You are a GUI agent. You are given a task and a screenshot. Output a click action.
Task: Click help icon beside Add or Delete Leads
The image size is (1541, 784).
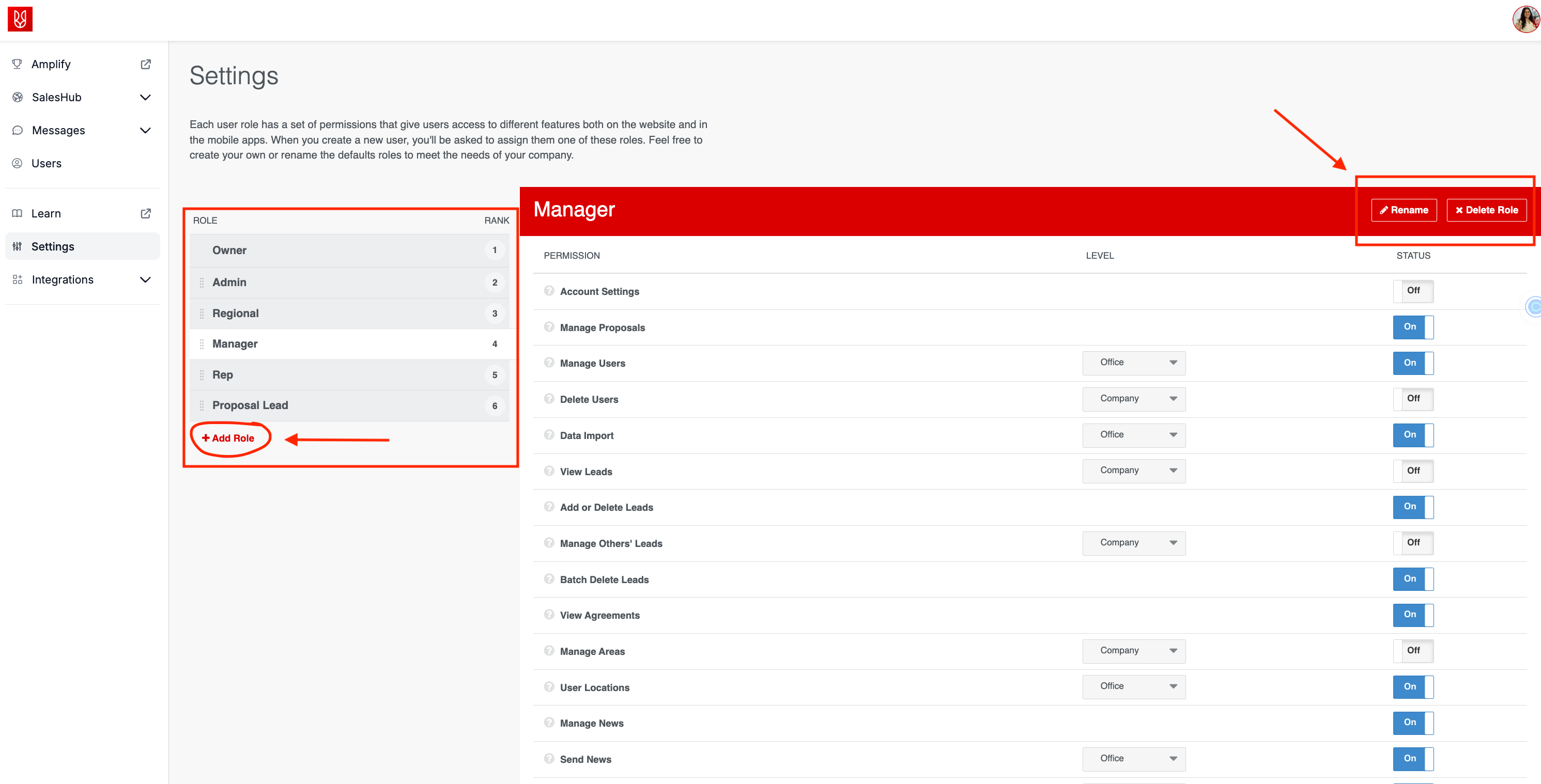pos(549,507)
